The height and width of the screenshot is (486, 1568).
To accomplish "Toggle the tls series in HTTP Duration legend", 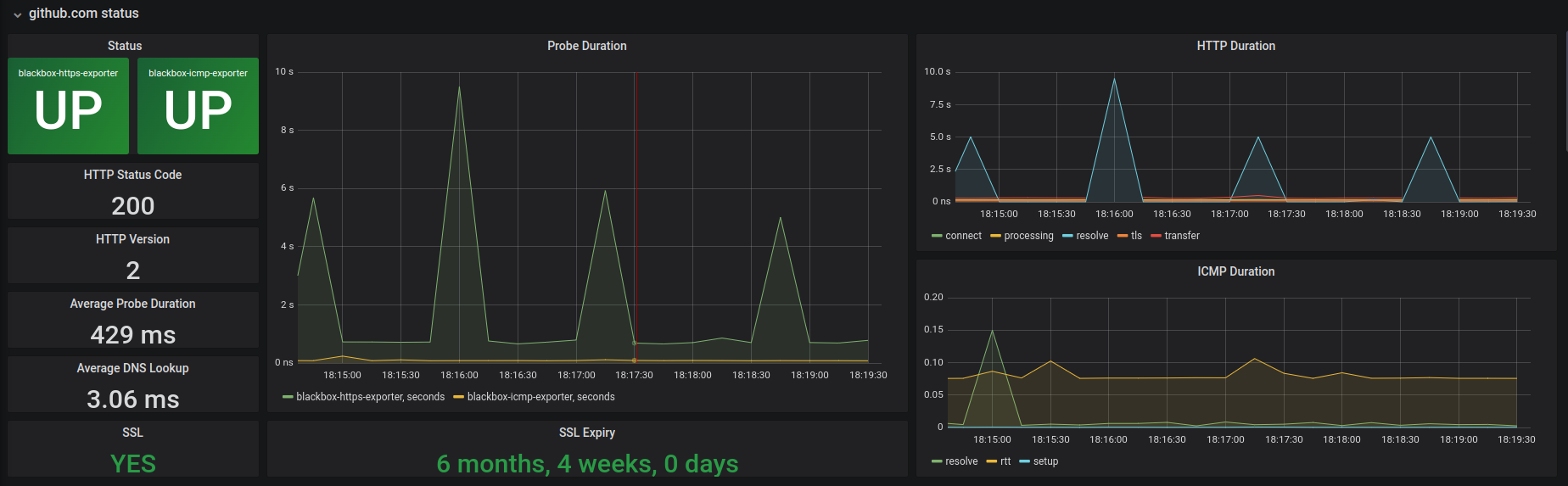I will [x=1136, y=236].
